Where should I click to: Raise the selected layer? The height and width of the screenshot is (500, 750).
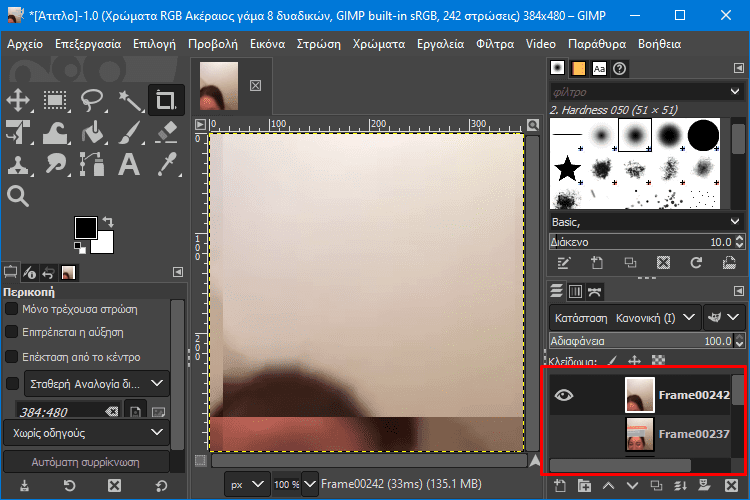click(x=608, y=486)
